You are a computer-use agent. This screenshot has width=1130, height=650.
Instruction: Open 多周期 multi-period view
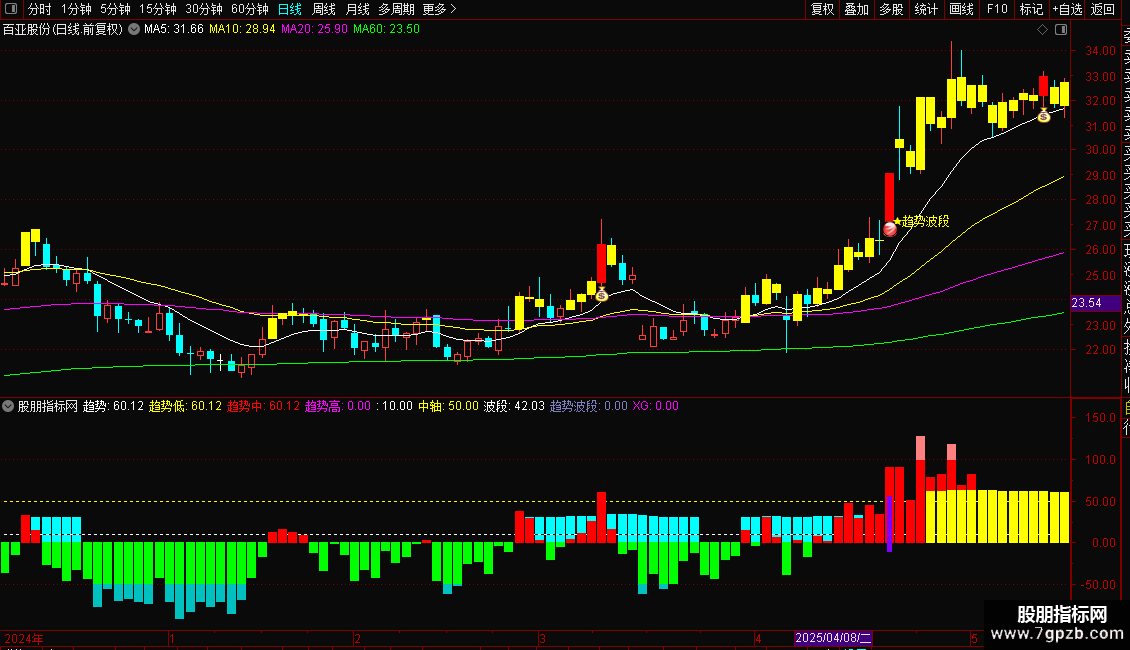(x=396, y=9)
